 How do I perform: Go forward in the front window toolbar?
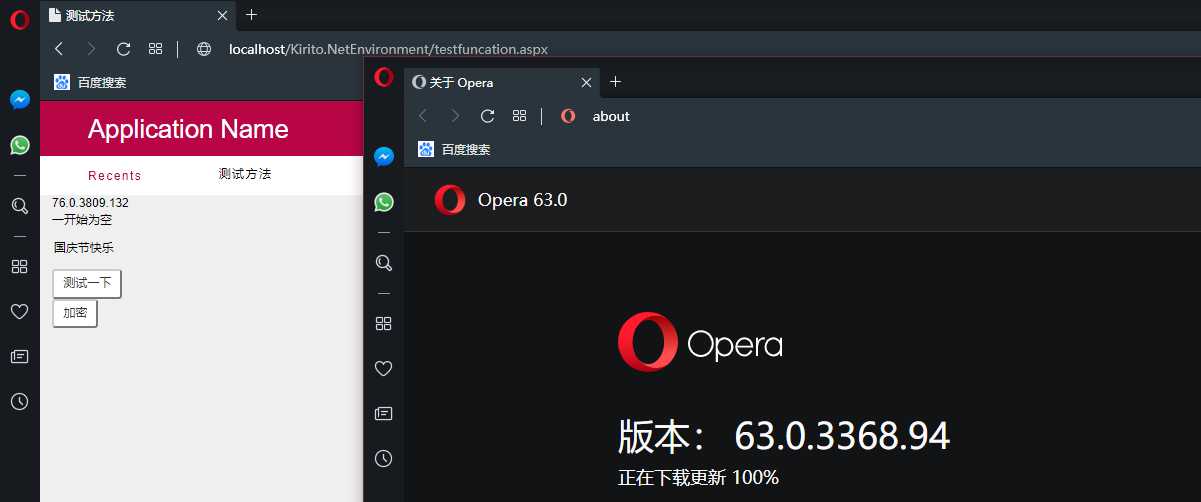[x=455, y=116]
